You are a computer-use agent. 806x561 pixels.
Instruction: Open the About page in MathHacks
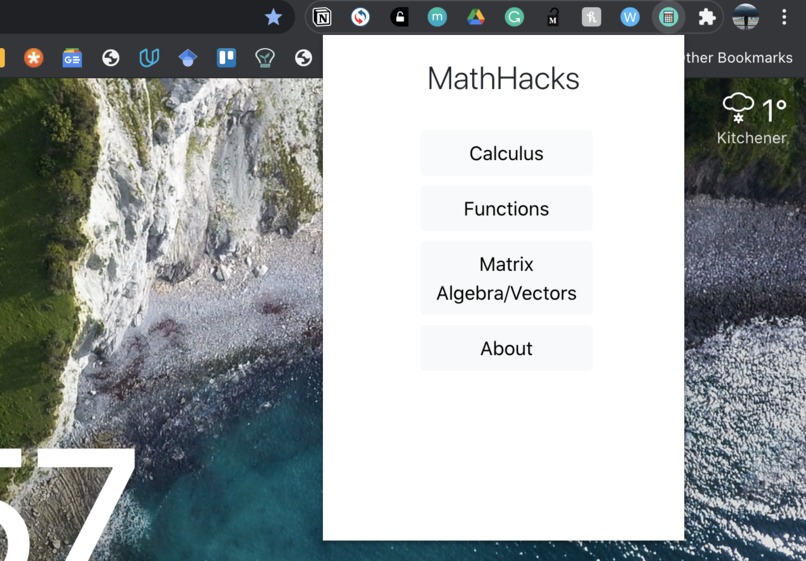pyautogui.click(x=506, y=349)
